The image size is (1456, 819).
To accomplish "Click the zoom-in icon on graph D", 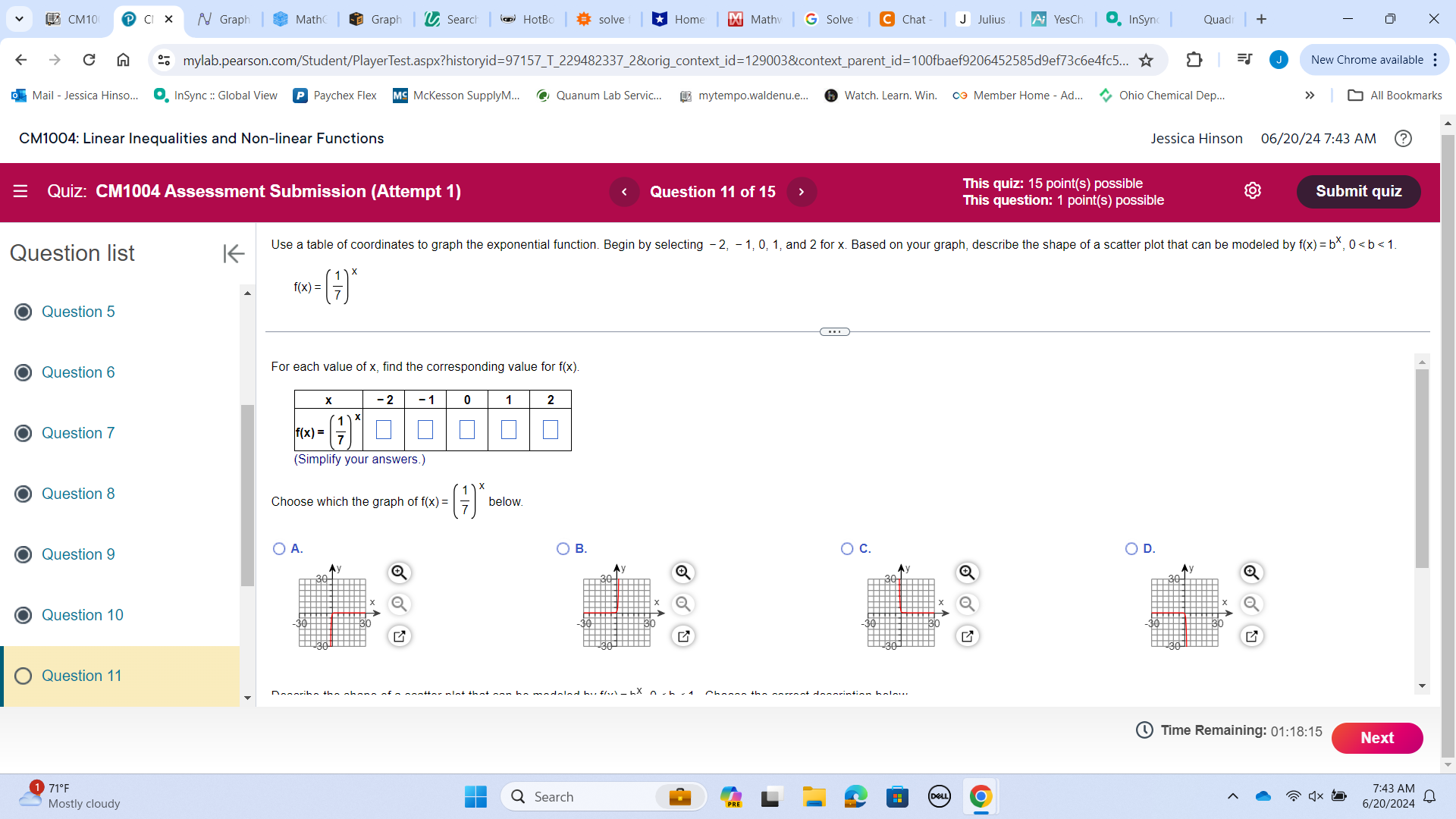I will pos(1251,573).
